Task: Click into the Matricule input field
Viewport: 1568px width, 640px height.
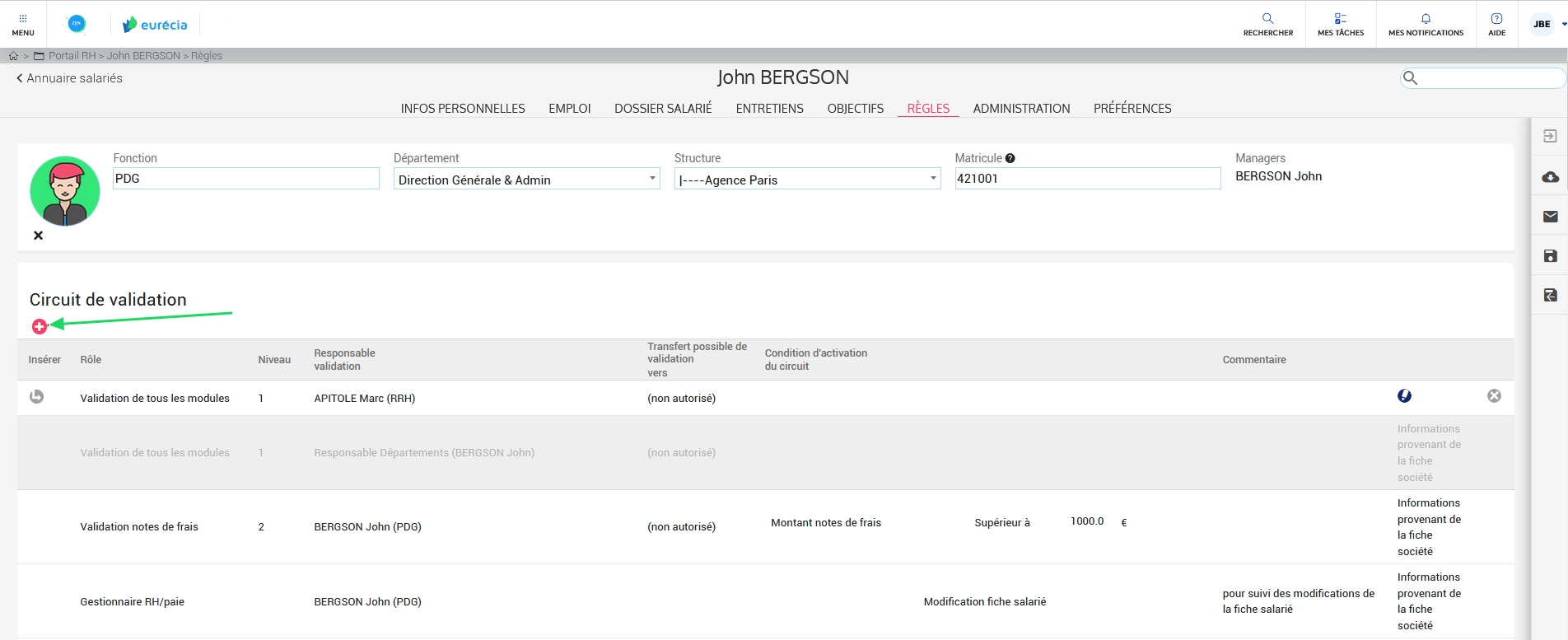Action: (1087, 179)
